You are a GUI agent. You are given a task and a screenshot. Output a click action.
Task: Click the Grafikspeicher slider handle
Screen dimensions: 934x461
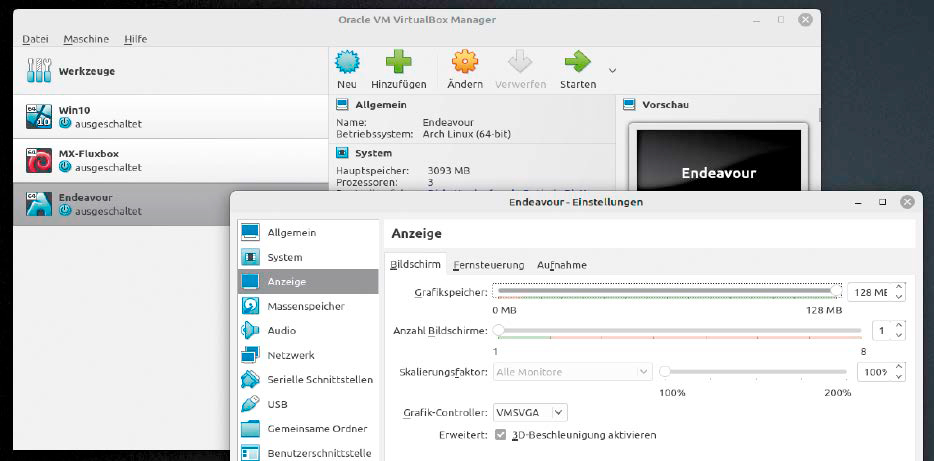(x=836, y=291)
